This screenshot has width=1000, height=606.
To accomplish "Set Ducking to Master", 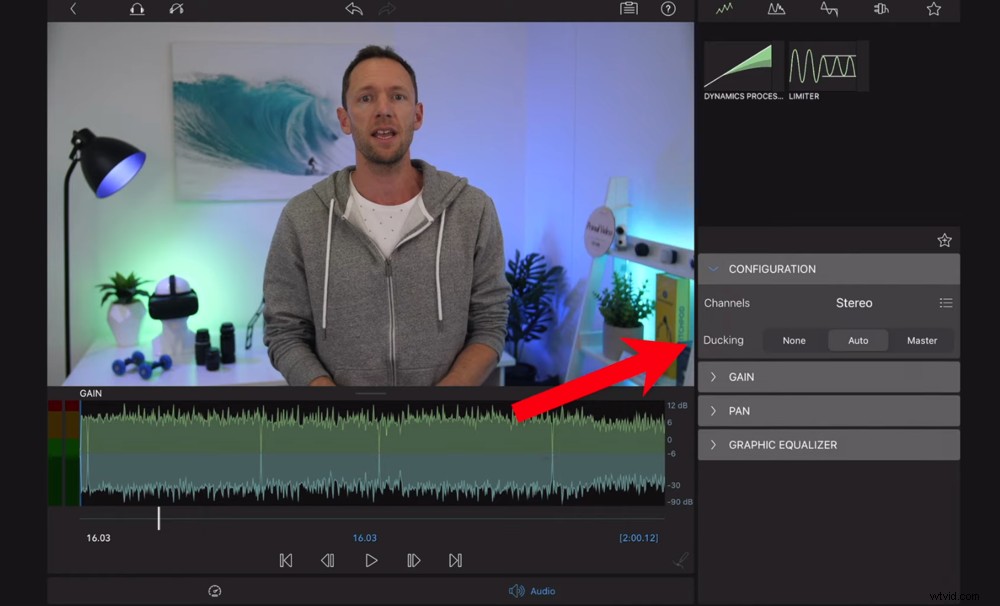I will 921,340.
